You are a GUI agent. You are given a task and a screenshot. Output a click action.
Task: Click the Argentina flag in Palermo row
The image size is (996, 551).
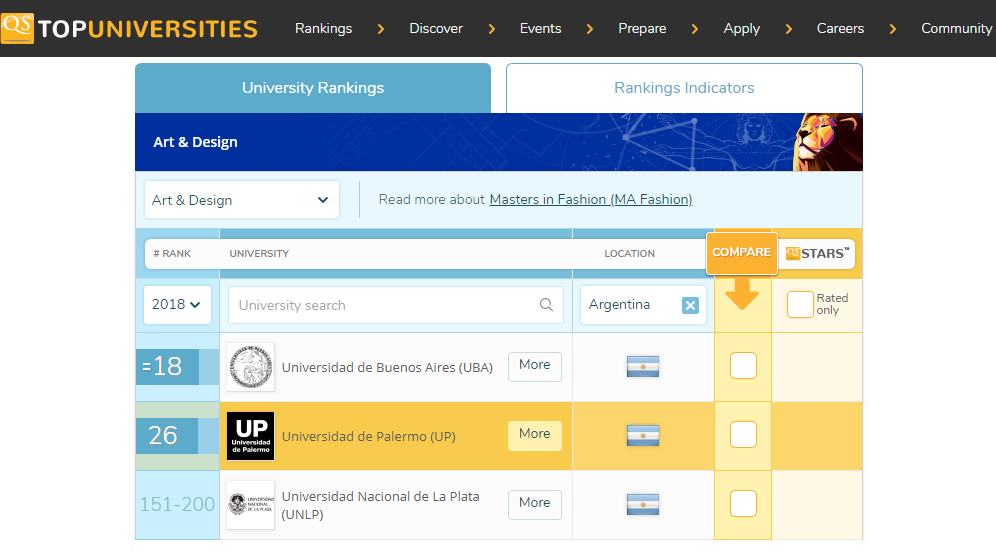(x=643, y=435)
